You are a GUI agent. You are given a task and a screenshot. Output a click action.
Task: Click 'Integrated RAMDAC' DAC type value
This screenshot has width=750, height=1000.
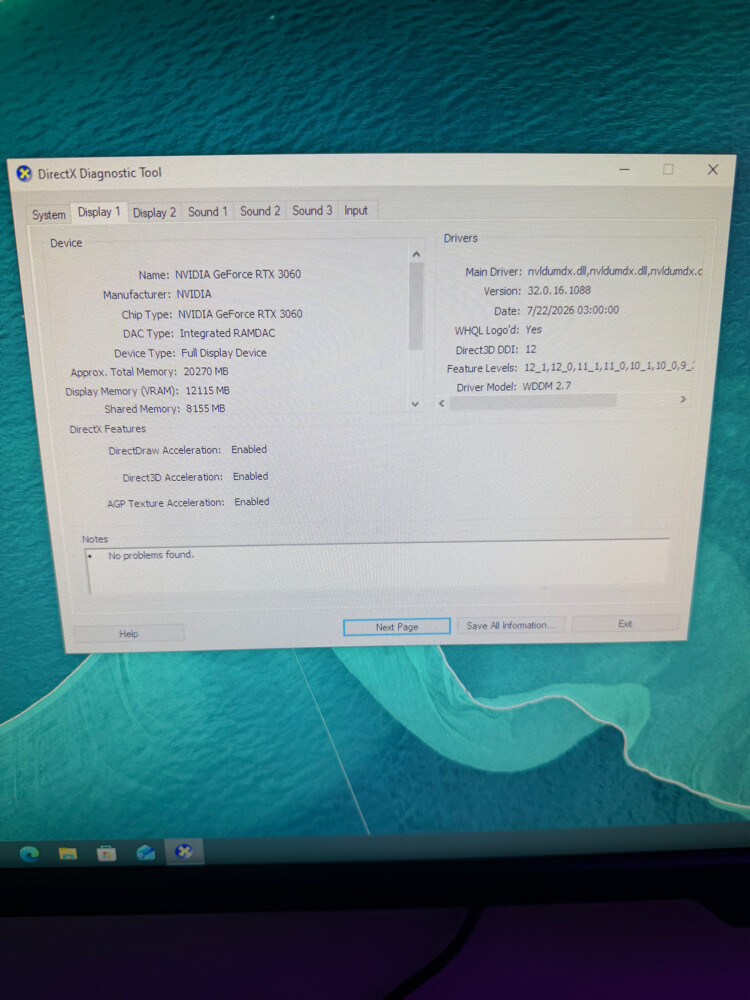(228, 333)
